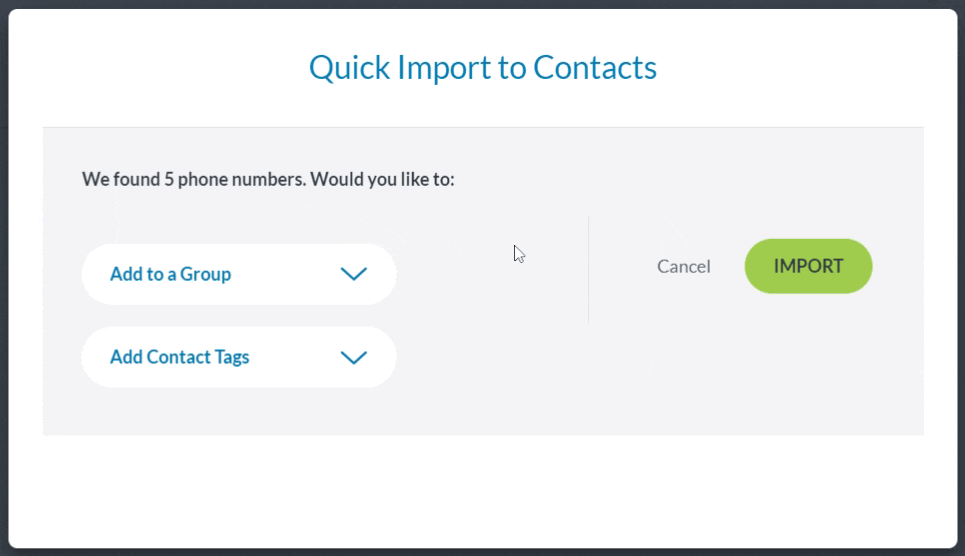Select the down arrow in the tags selector
Viewport: 965px width, 556px height.
pos(353,357)
